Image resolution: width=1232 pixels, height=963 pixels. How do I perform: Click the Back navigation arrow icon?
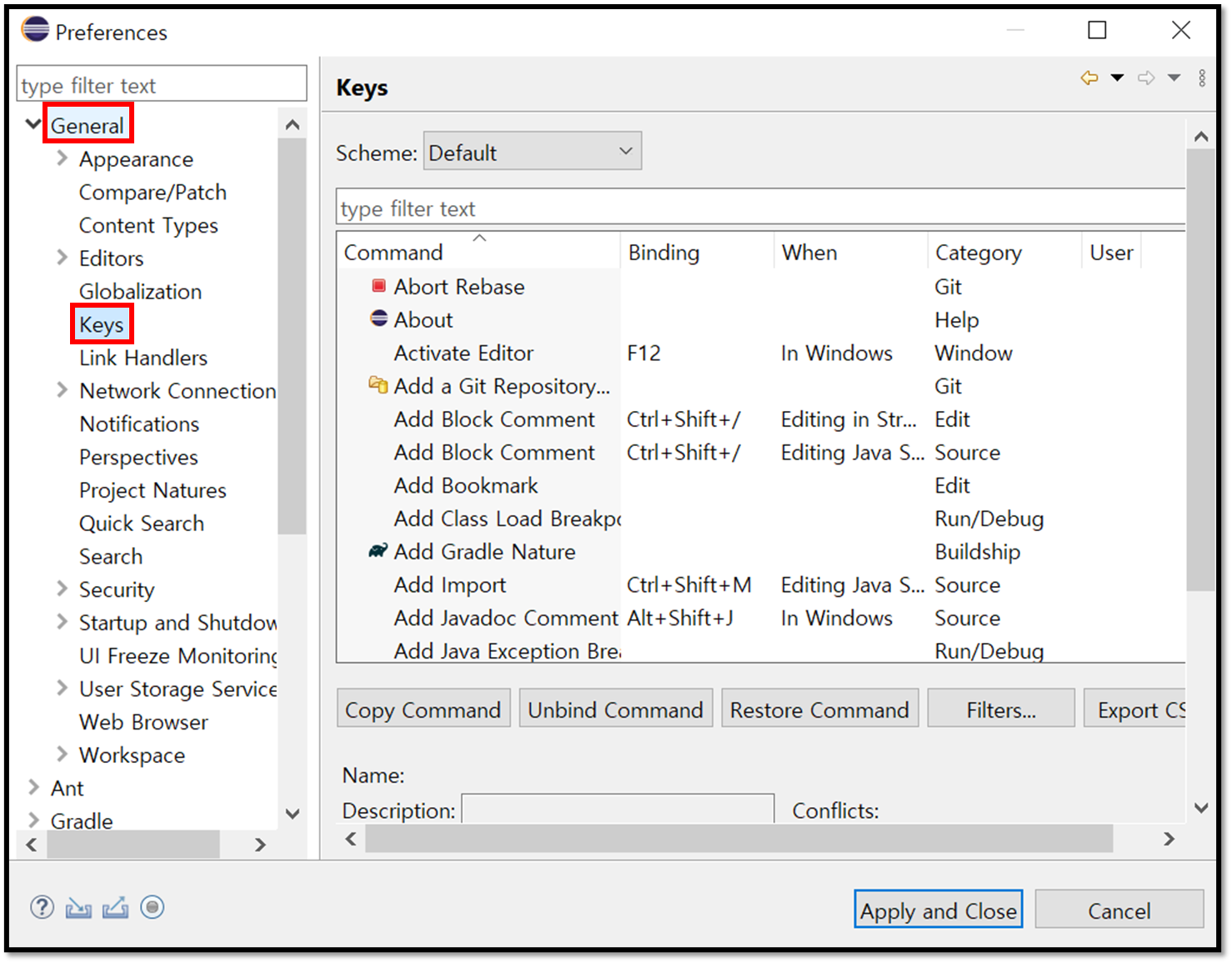click(1089, 78)
